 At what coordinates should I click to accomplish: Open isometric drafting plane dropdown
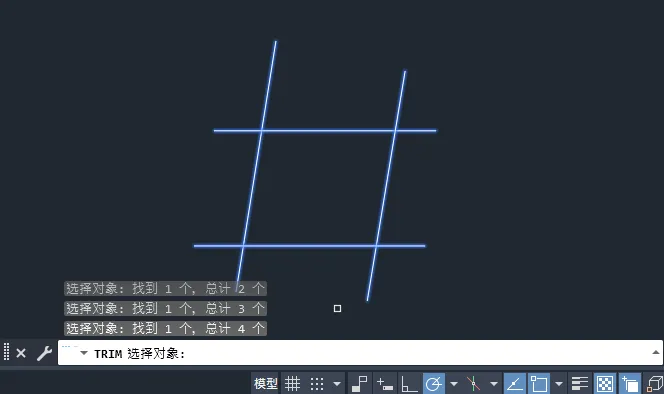[x=494, y=384]
